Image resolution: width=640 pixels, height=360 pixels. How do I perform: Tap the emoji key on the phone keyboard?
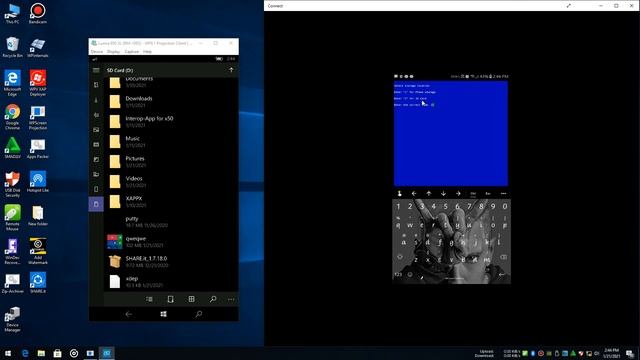410,274
